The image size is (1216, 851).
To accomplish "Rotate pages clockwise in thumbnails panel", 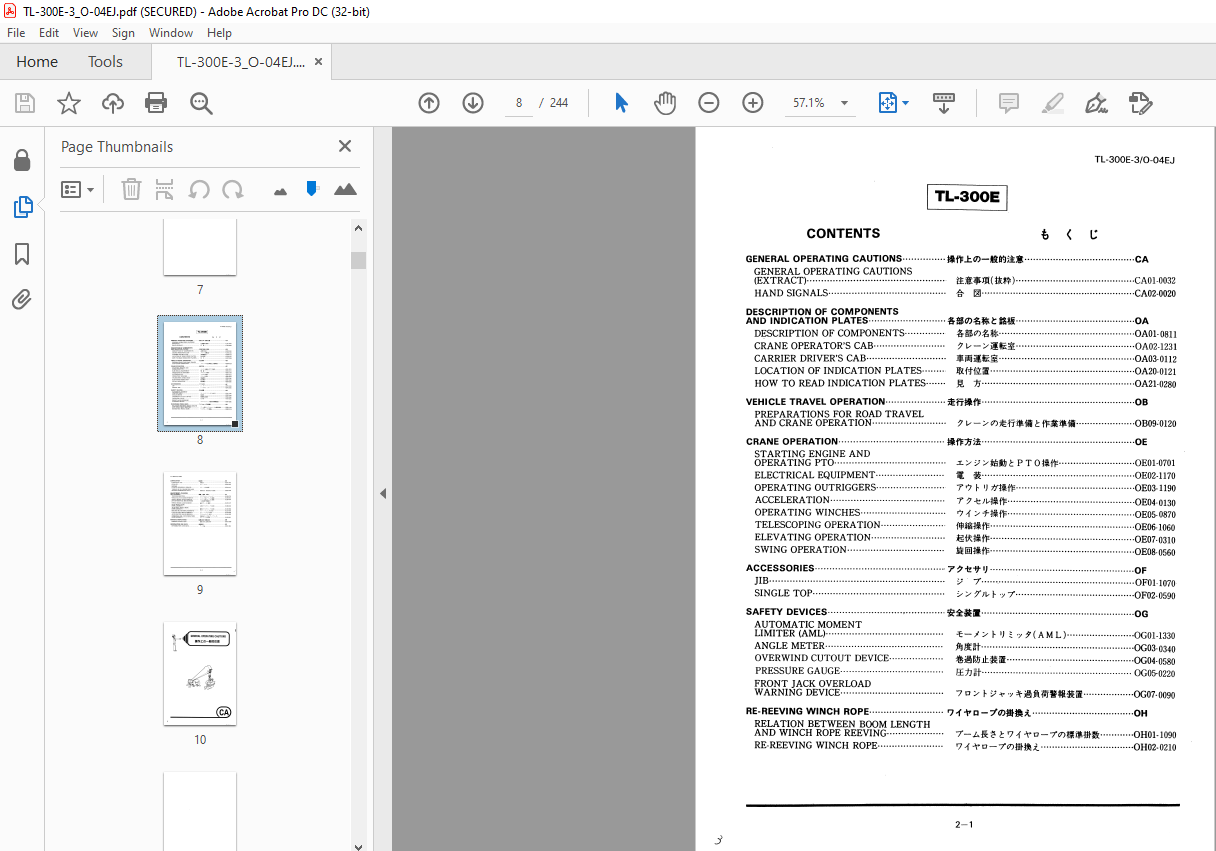I will point(233,189).
